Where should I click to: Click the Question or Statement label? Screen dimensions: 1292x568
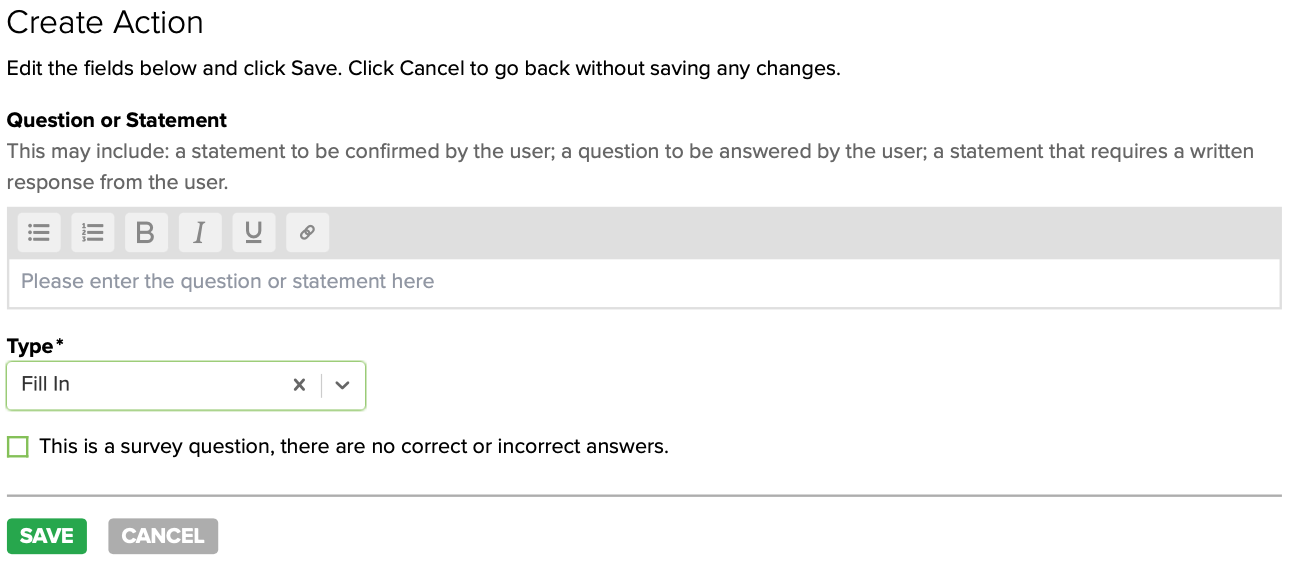coord(117,120)
